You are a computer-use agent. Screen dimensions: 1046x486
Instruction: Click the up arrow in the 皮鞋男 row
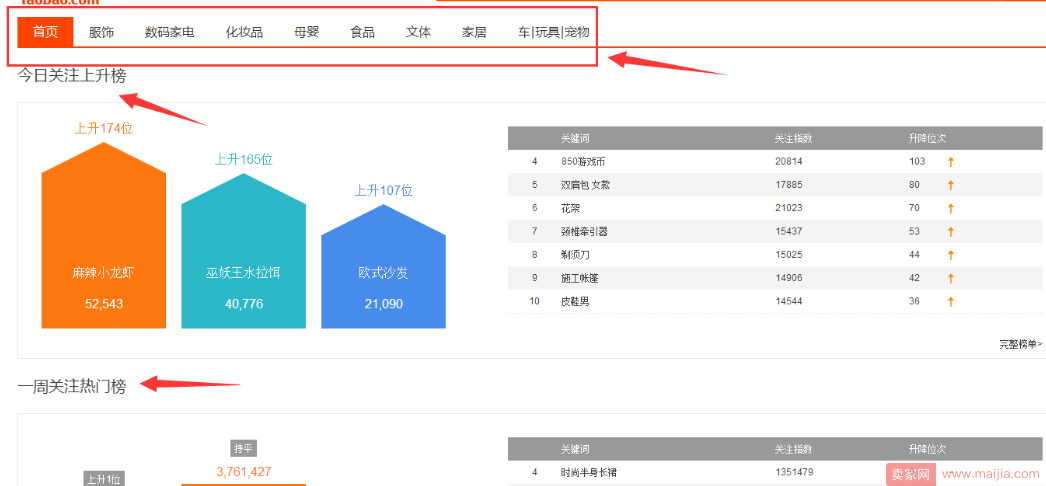(951, 301)
